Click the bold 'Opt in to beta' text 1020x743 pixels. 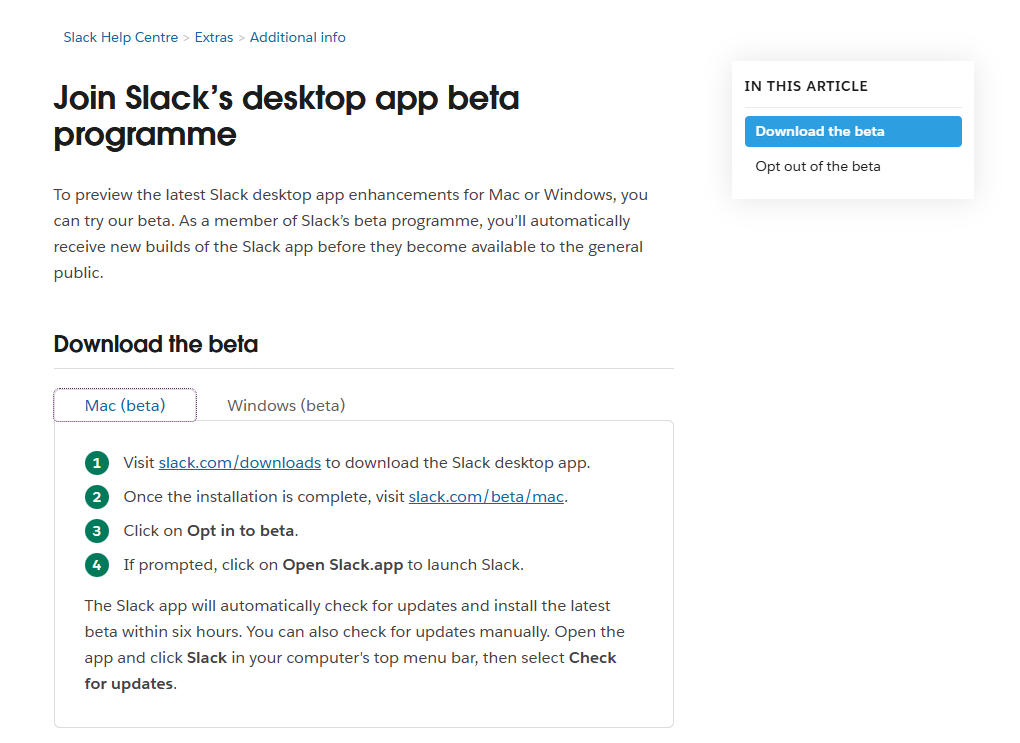point(241,531)
